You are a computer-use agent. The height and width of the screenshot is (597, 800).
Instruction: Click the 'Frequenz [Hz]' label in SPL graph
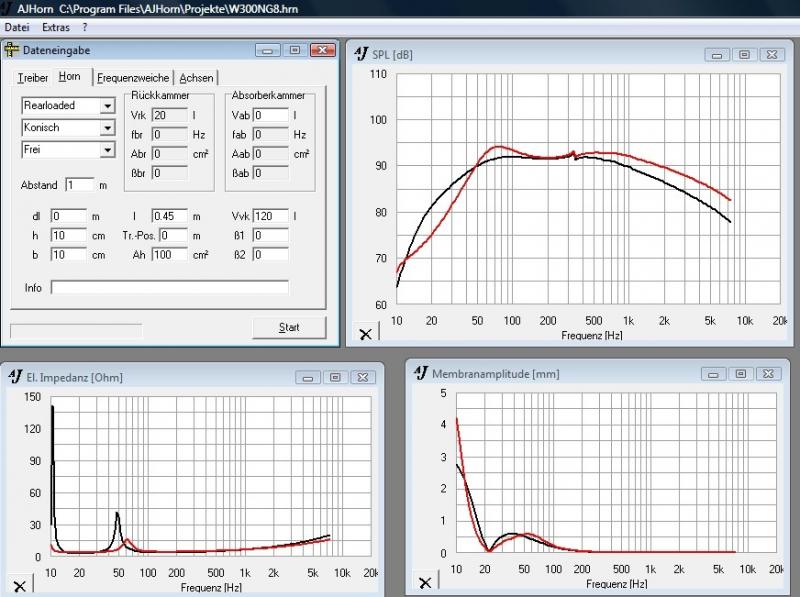(591, 335)
